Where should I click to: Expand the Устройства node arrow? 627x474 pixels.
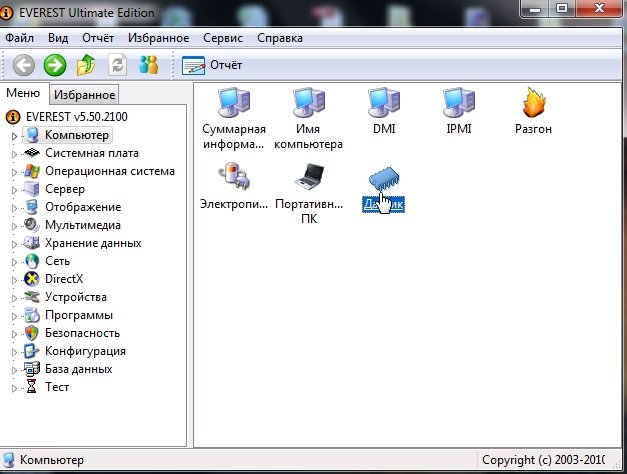coord(14,298)
